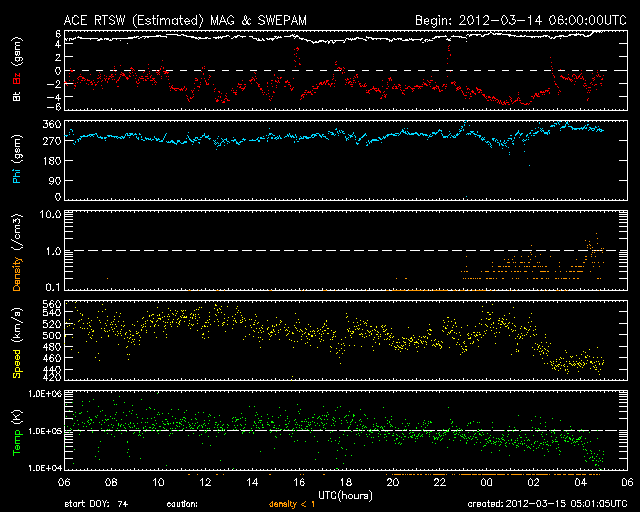Click the 00 hour mark on the time axis

486,482
